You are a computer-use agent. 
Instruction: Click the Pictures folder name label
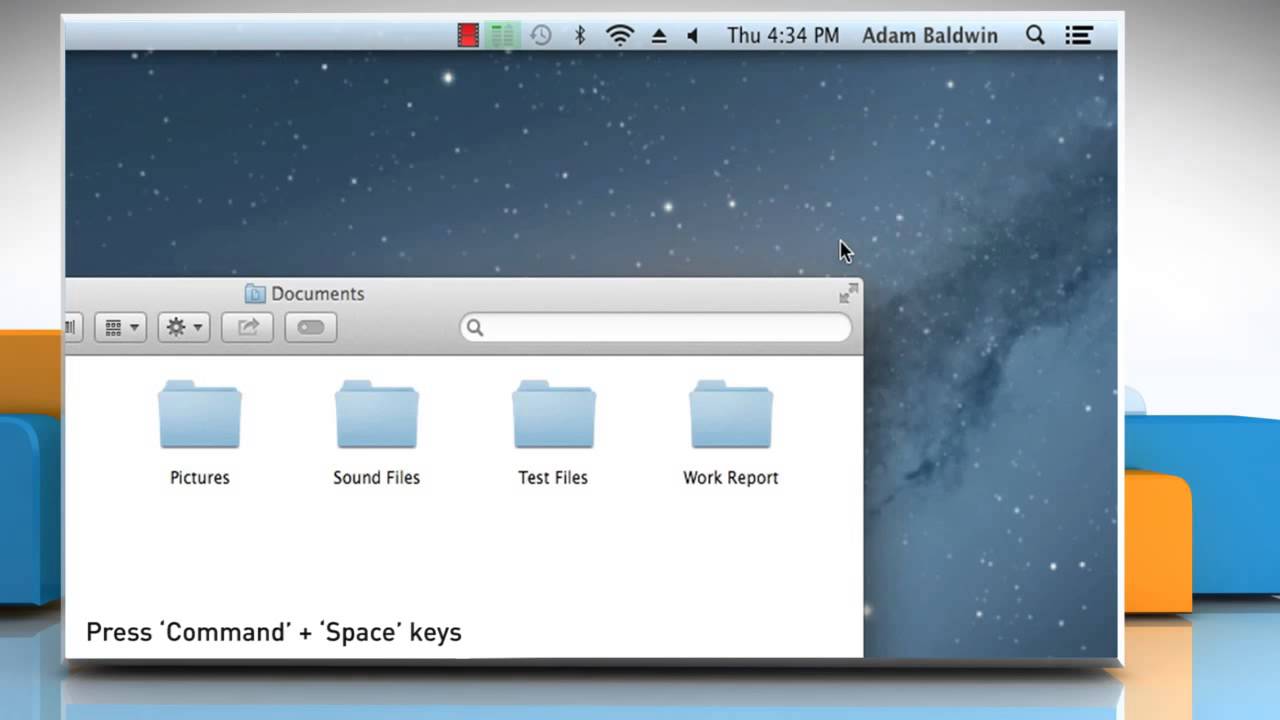tap(200, 478)
